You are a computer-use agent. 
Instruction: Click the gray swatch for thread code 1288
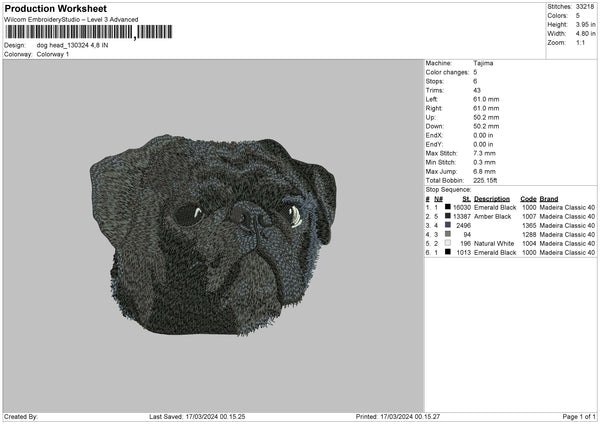click(x=447, y=234)
